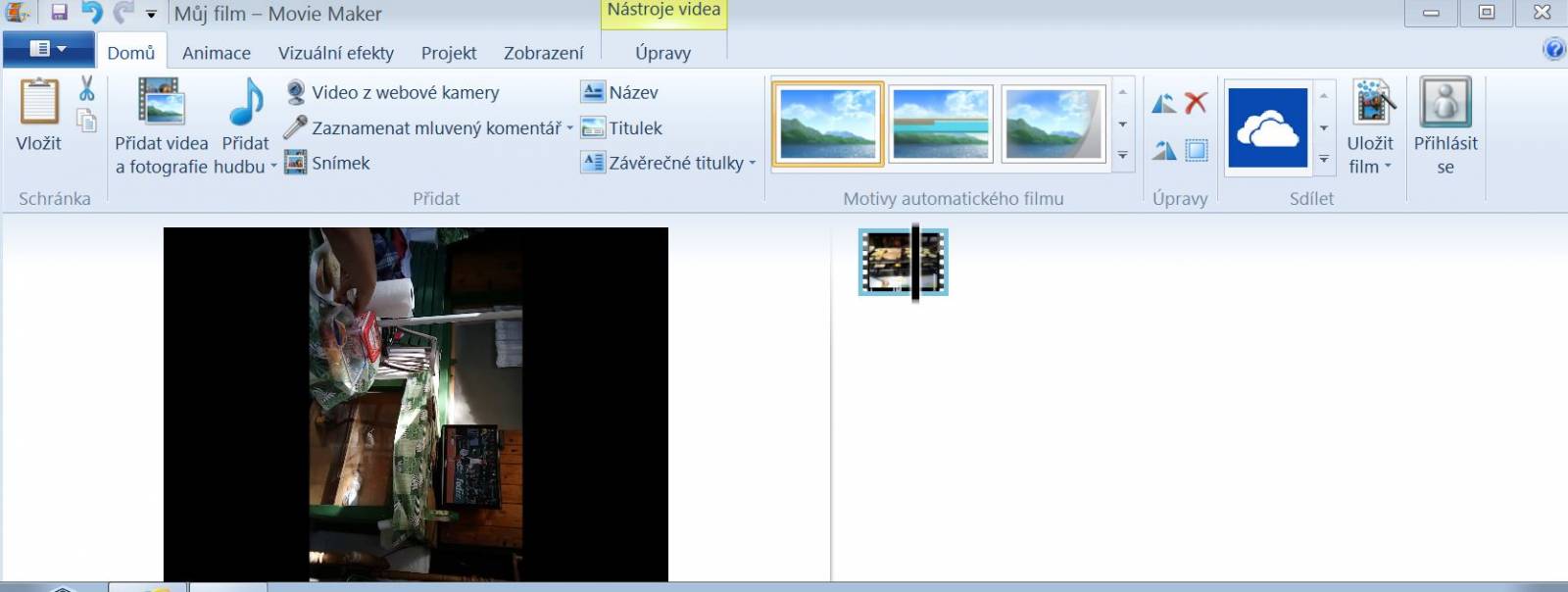Save the project from quick access toolbar

pos(59,13)
